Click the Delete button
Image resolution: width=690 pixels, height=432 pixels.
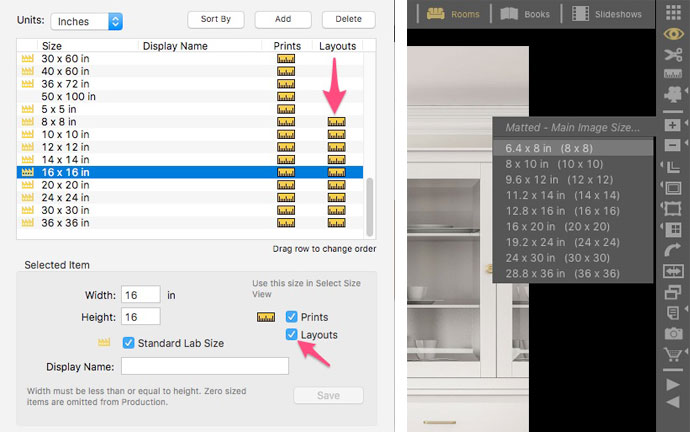348,19
